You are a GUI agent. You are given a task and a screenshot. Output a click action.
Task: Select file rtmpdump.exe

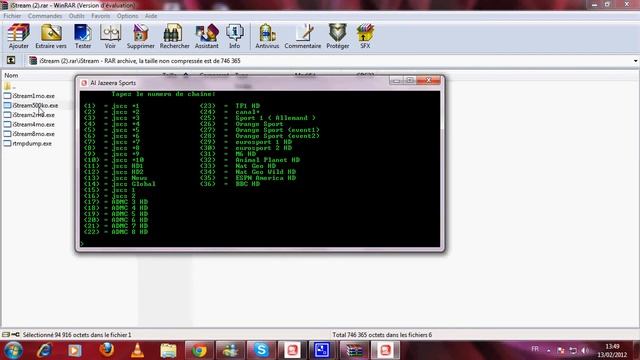pyautogui.click(x=28, y=144)
